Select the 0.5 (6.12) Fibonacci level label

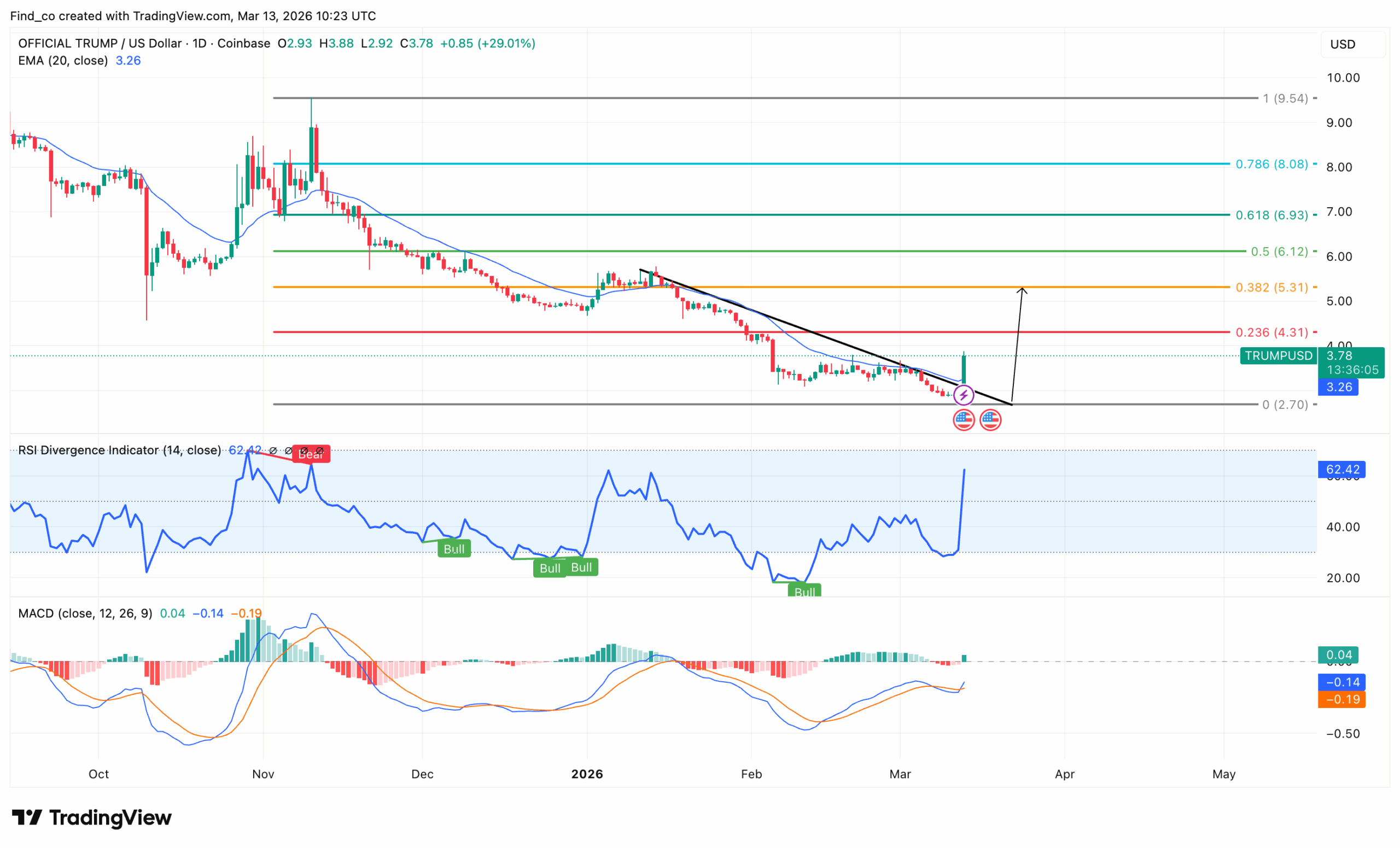coord(1280,252)
